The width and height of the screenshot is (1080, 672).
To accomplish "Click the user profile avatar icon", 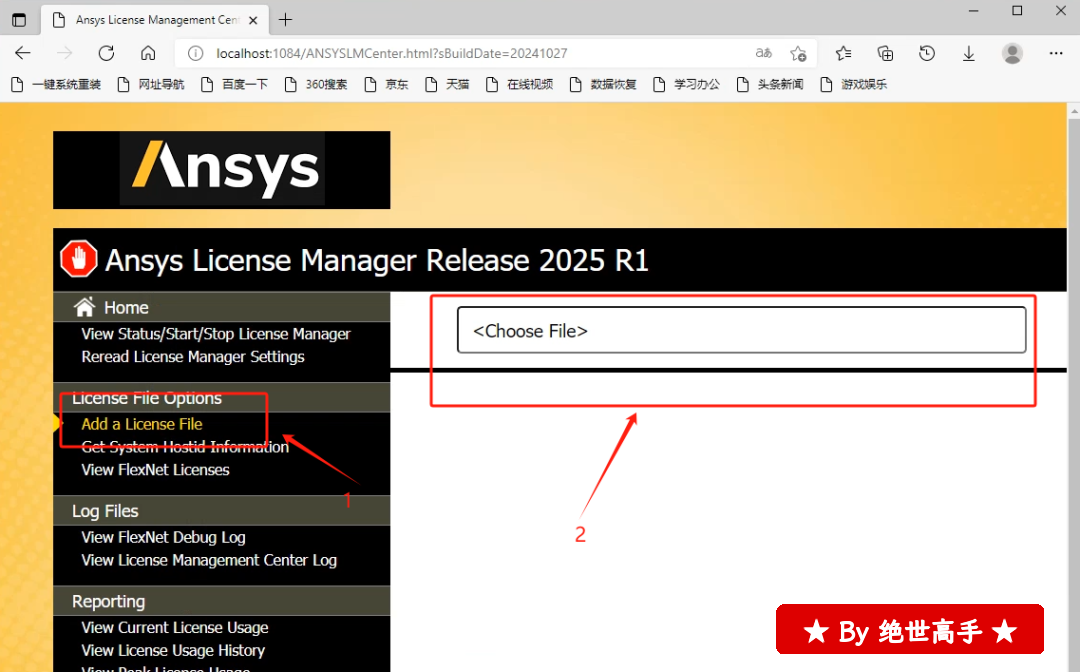I will (1012, 53).
